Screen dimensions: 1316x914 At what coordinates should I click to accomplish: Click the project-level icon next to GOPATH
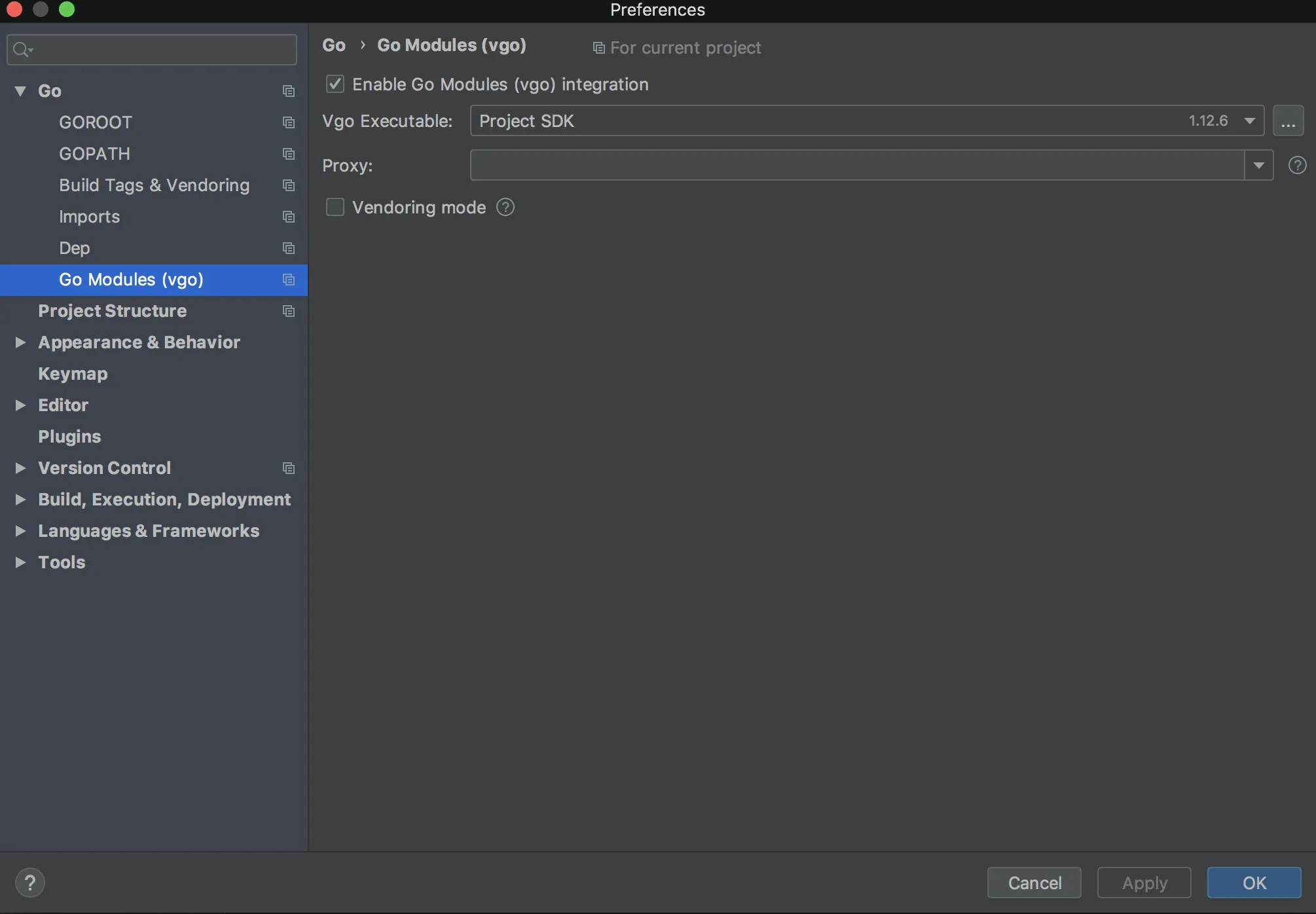click(288, 154)
